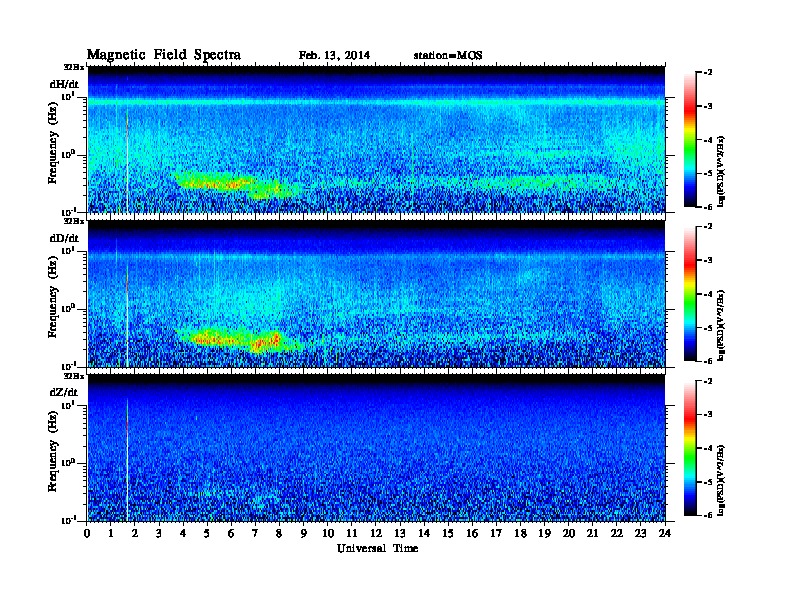The height and width of the screenshot is (612, 792).
Task: Click the "station=MOS" label
Action: click(x=448, y=56)
